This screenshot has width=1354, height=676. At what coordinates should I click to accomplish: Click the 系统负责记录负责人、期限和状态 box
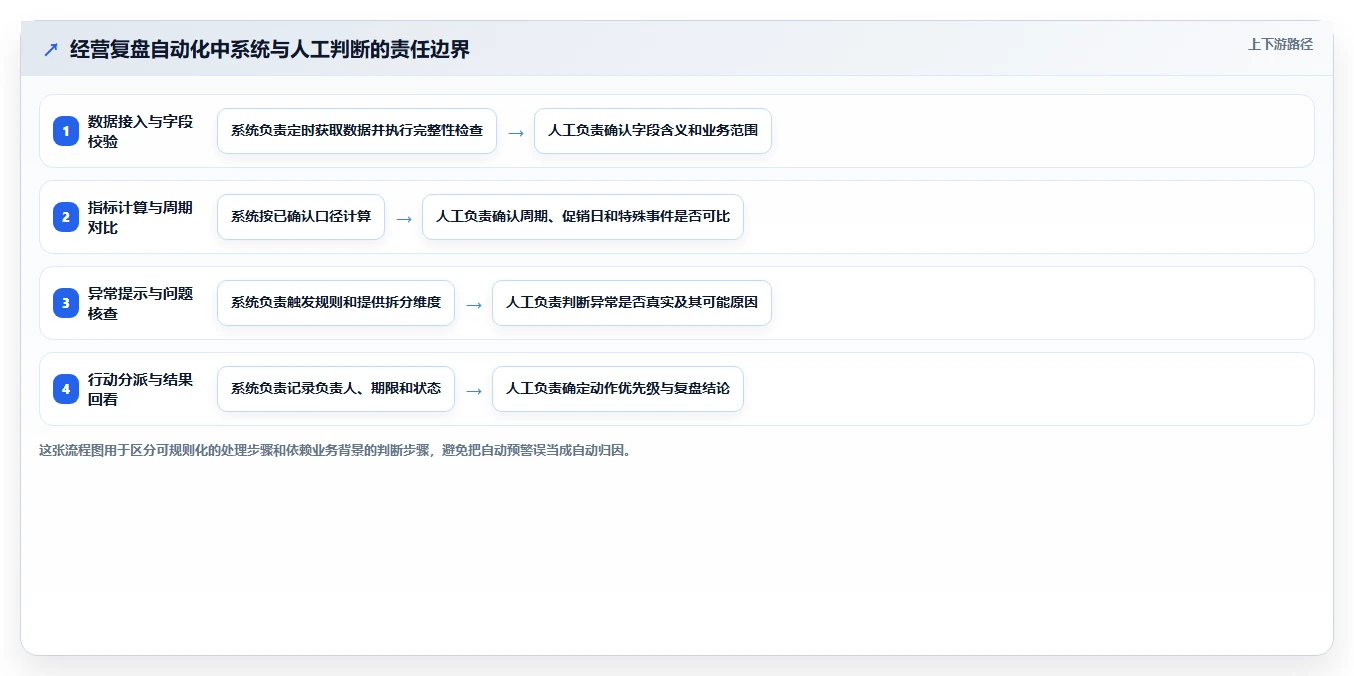336,389
